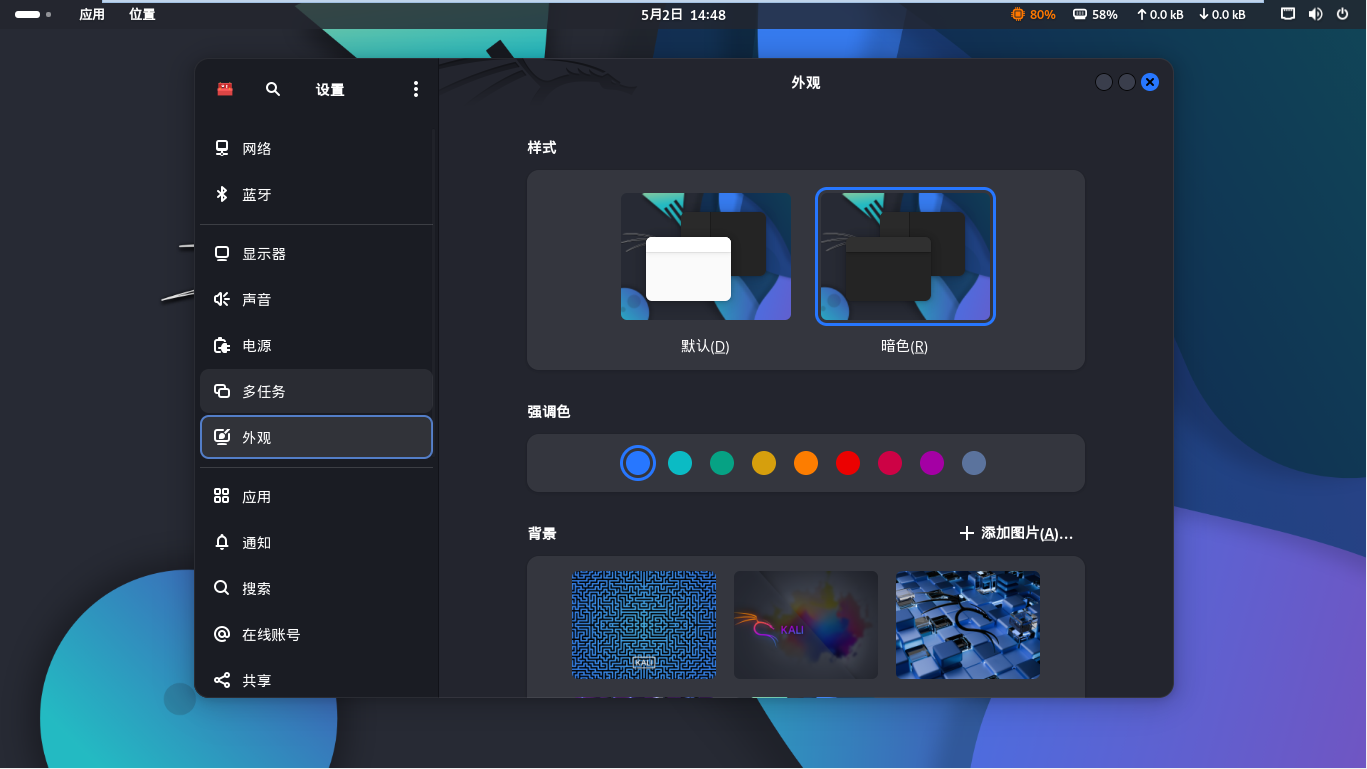Select the 外观 appearance icon
Screen dimensions: 1367x769
click(222, 437)
